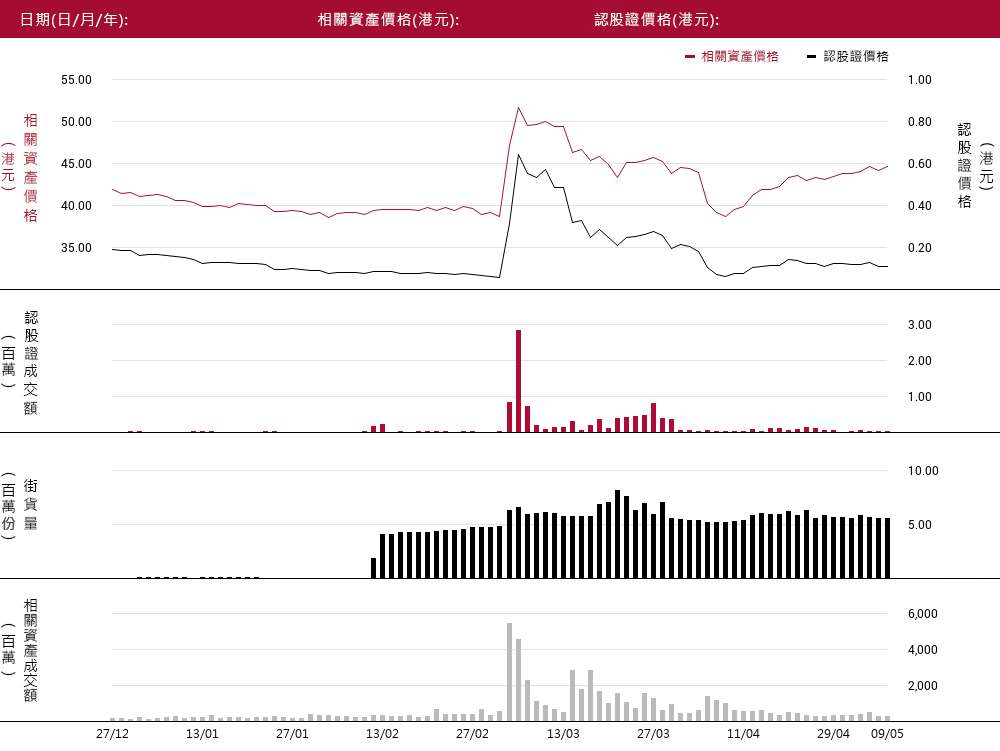Click the 認股證成交額 panel title
This screenshot has width=1000, height=751.
(31, 363)
